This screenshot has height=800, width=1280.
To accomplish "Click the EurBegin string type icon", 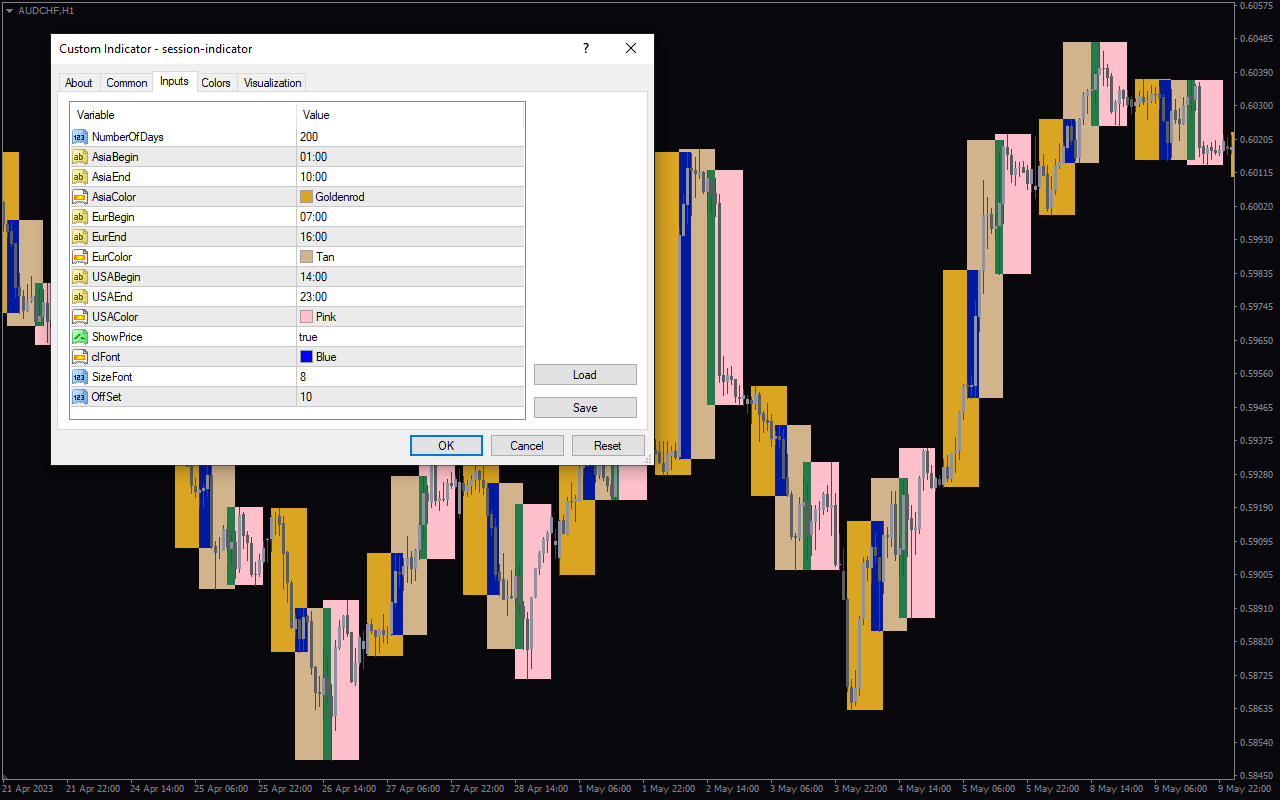I will (x=79, y=217).
